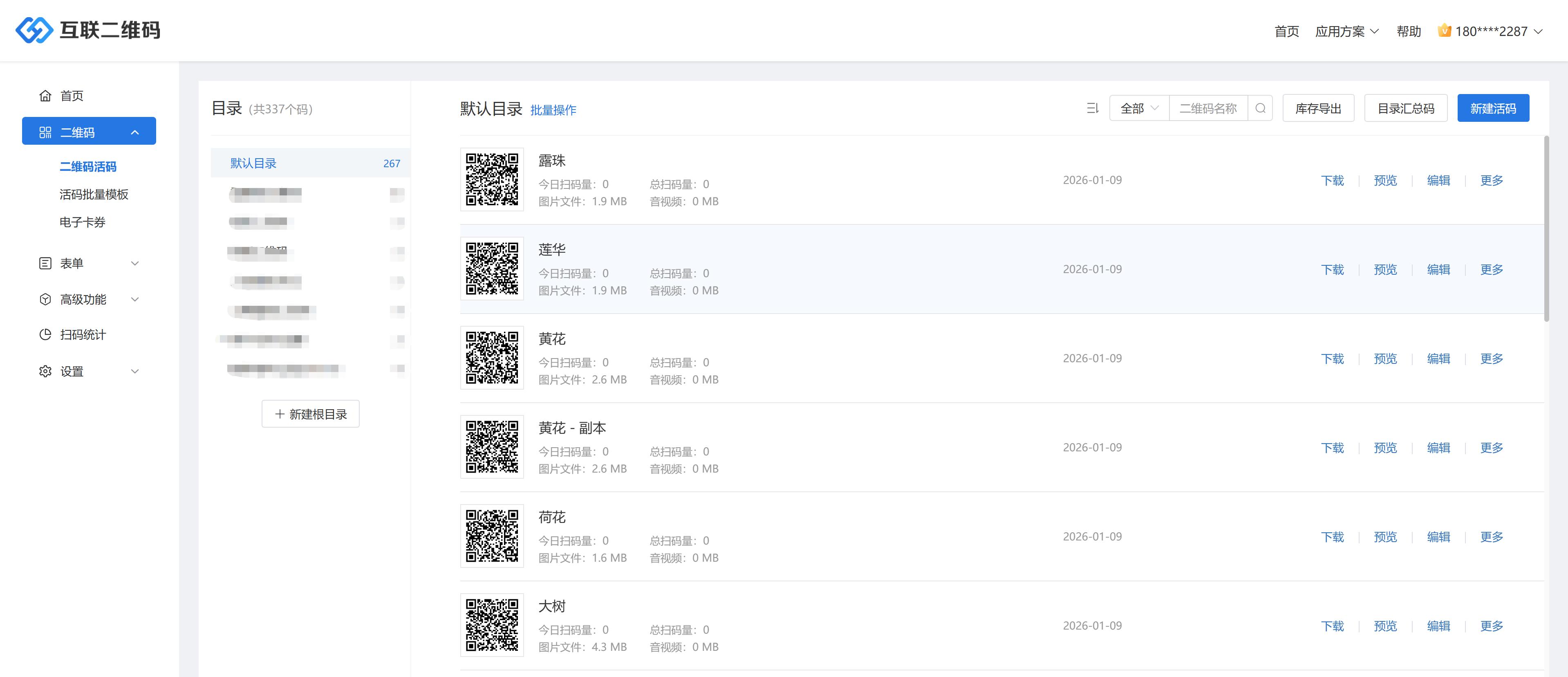The height and width of the screenshot is (677, 1568).
Task: Open 活码批量模板 submenu item
Action: click(94, 194)
